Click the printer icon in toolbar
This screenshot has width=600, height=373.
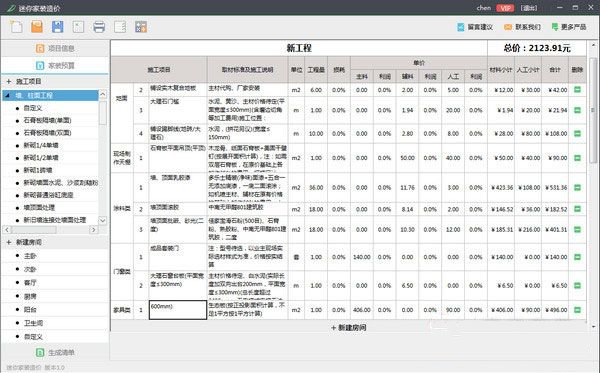coord(99,27)
